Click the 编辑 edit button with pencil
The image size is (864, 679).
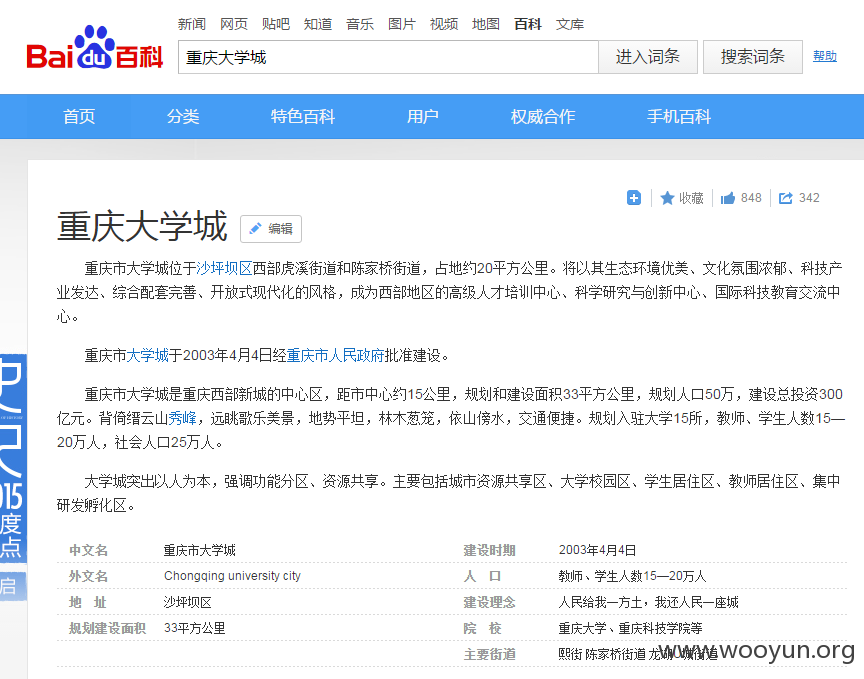coord(271,229)
